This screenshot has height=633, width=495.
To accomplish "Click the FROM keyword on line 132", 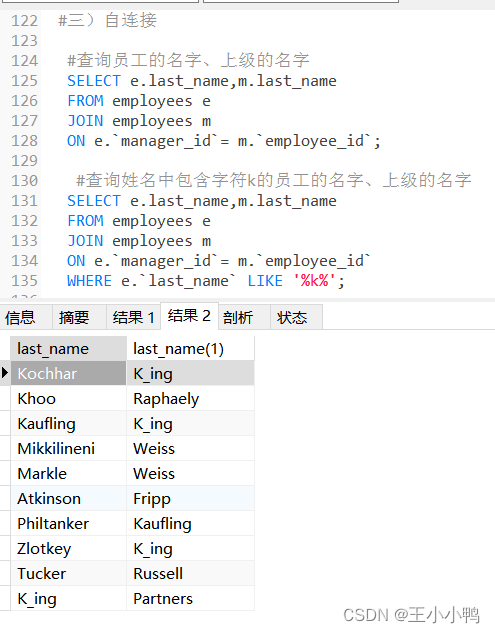I will pos(85,221).
